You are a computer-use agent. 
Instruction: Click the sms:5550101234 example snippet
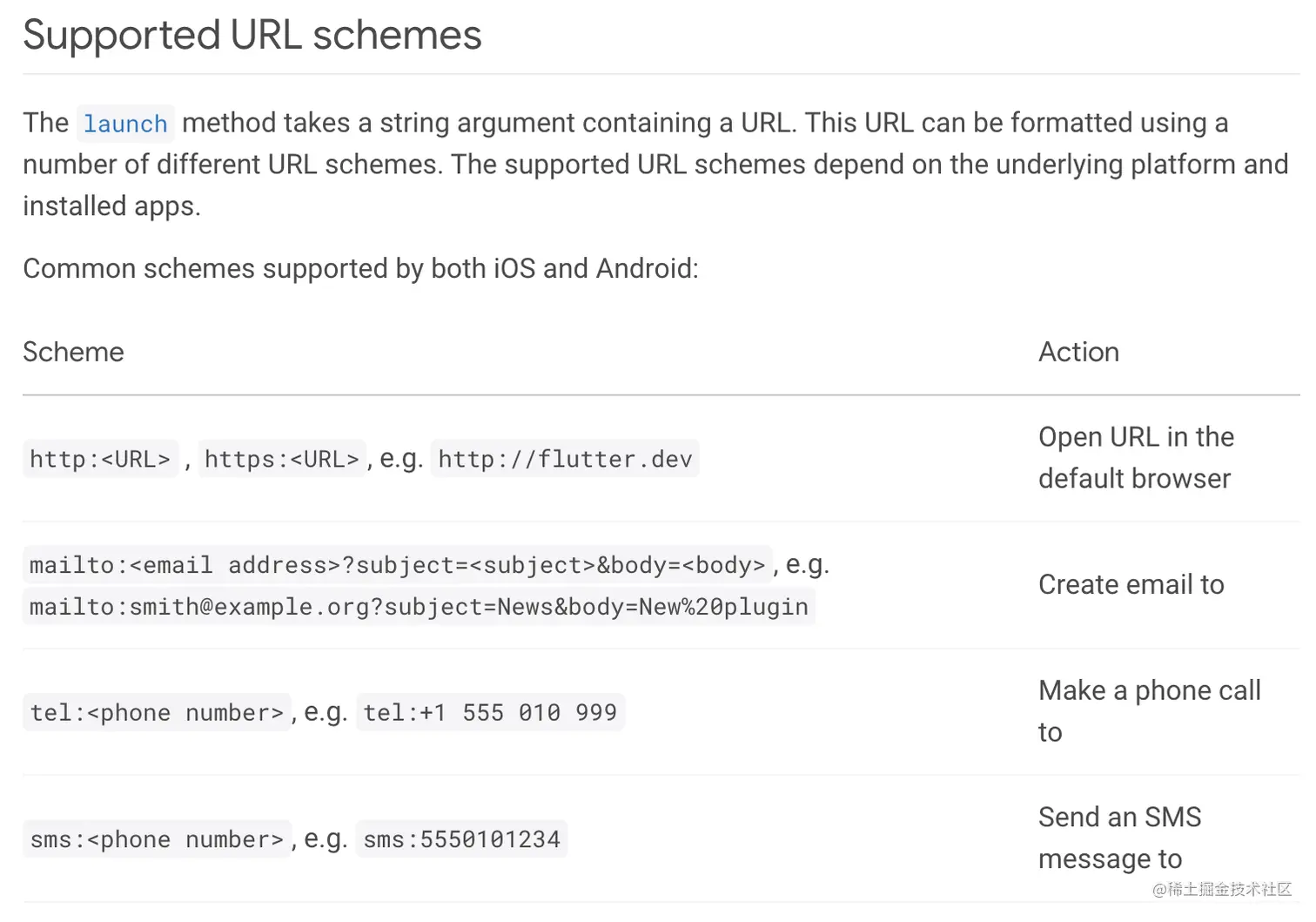pos(461,840)
